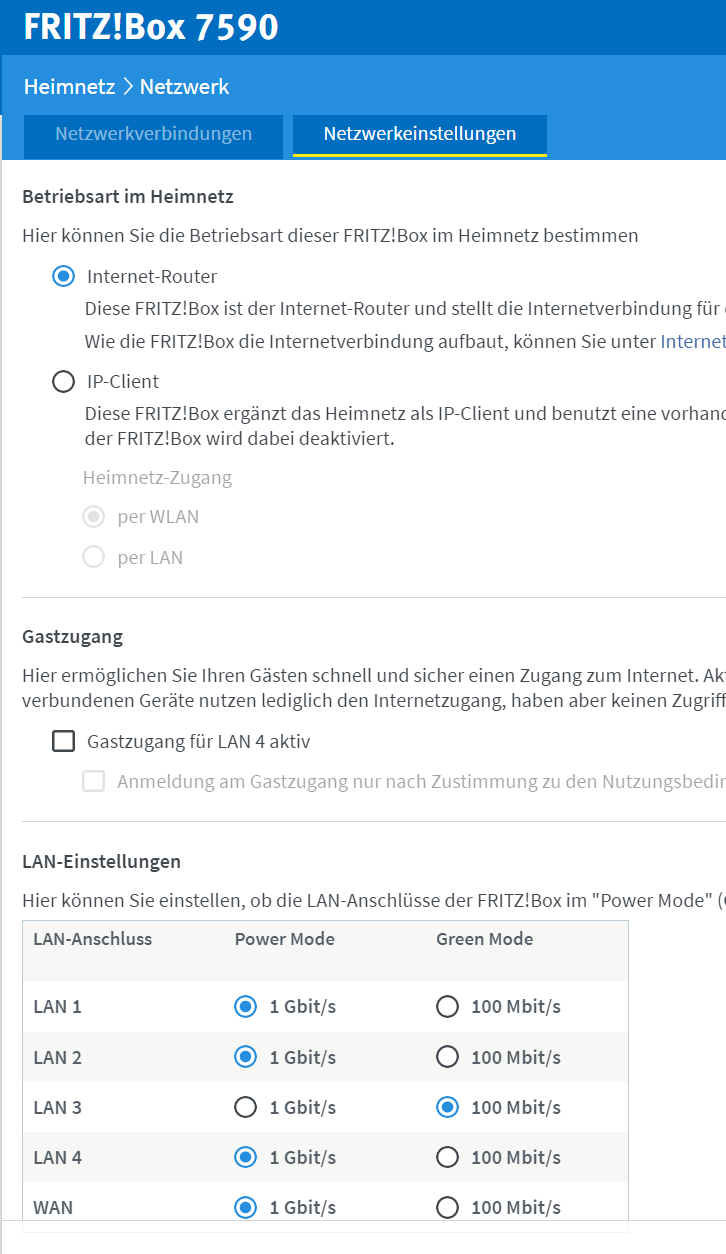Image resolution: width=726 pixels, height=1254 pixels.
Task: Click the Netzwerk breadcrumb entry
Action: click(185, 86)
